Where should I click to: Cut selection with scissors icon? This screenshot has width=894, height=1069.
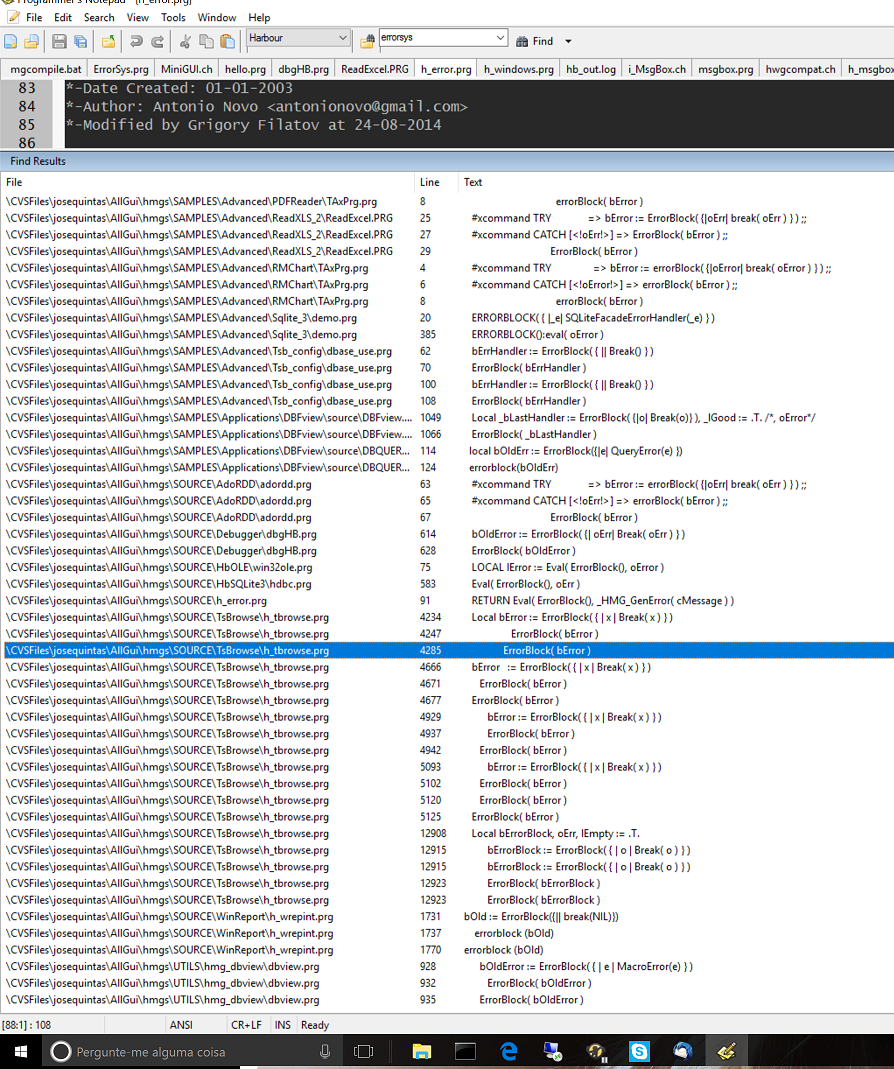tap(185, 41)
